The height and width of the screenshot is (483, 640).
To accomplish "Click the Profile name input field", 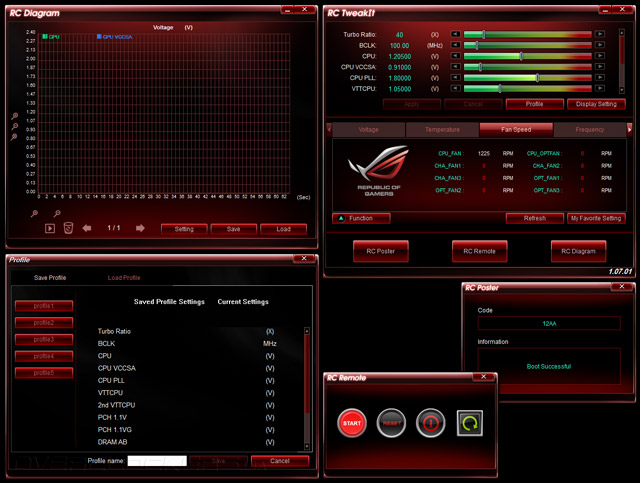I will tap(157, 461).
